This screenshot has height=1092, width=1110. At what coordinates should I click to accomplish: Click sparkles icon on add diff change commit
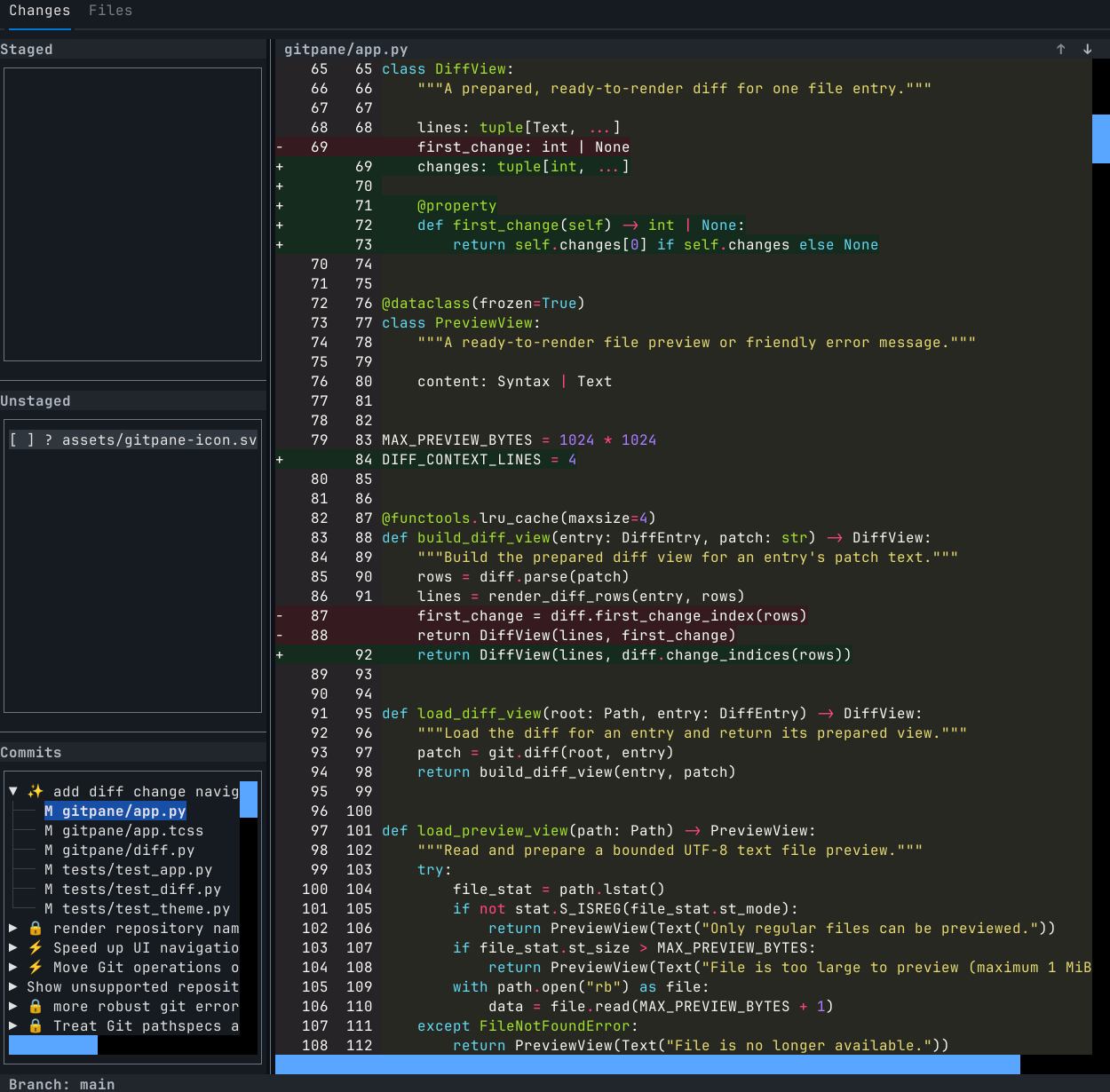tap(36, 791)
